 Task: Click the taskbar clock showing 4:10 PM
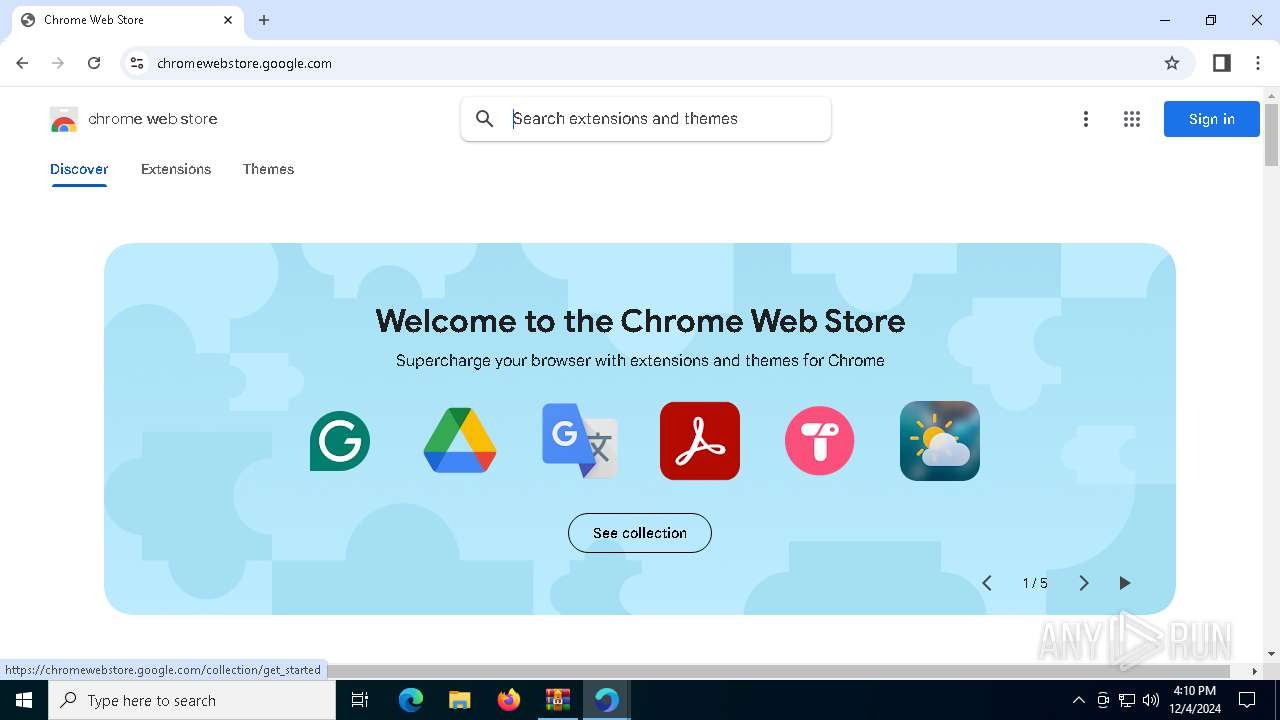pyautogui.click(x=1194, y=700)
